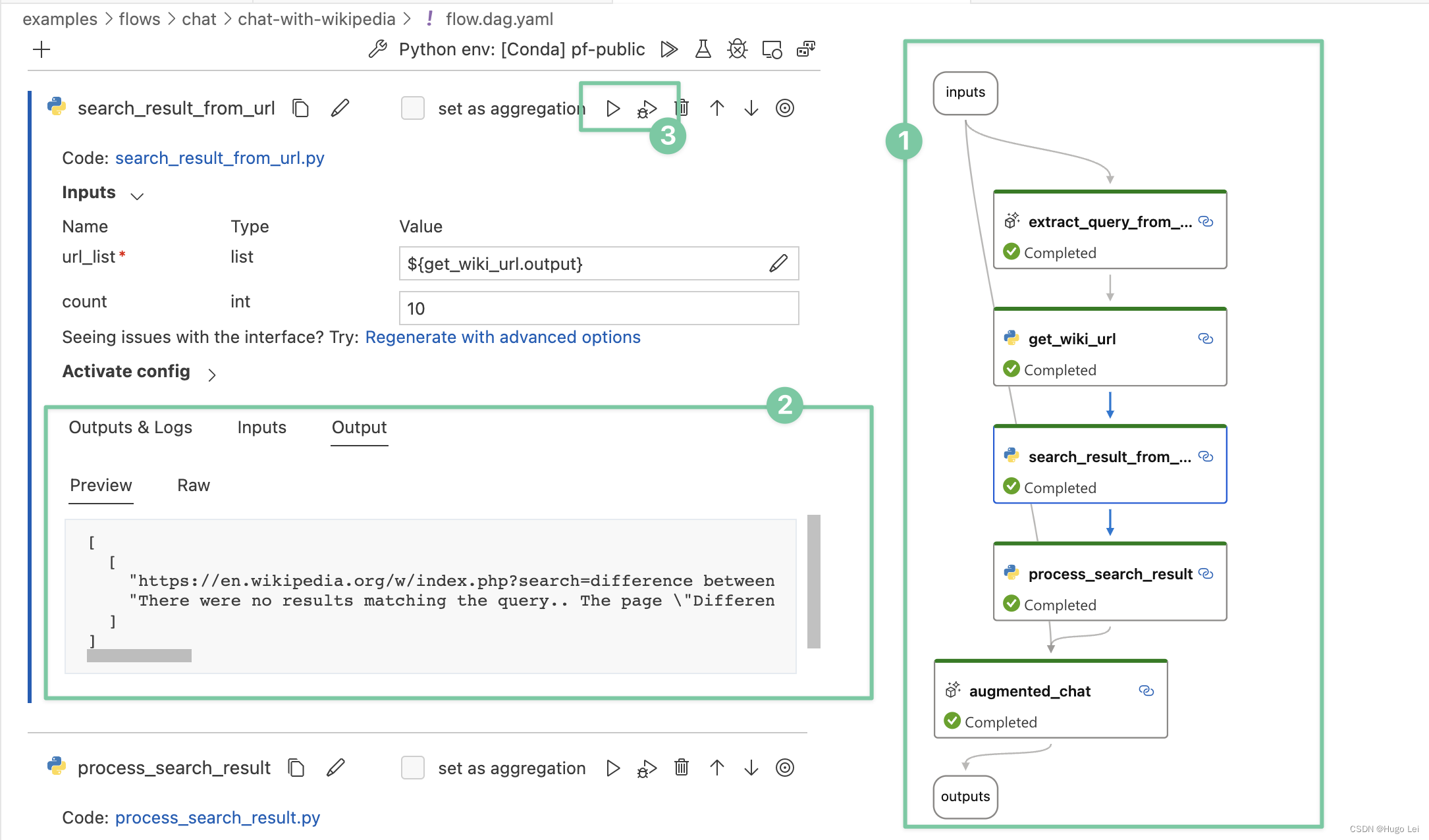Click the edit pencil icon on search_result_from_url
1429x840 pixels.
[340, 108]
